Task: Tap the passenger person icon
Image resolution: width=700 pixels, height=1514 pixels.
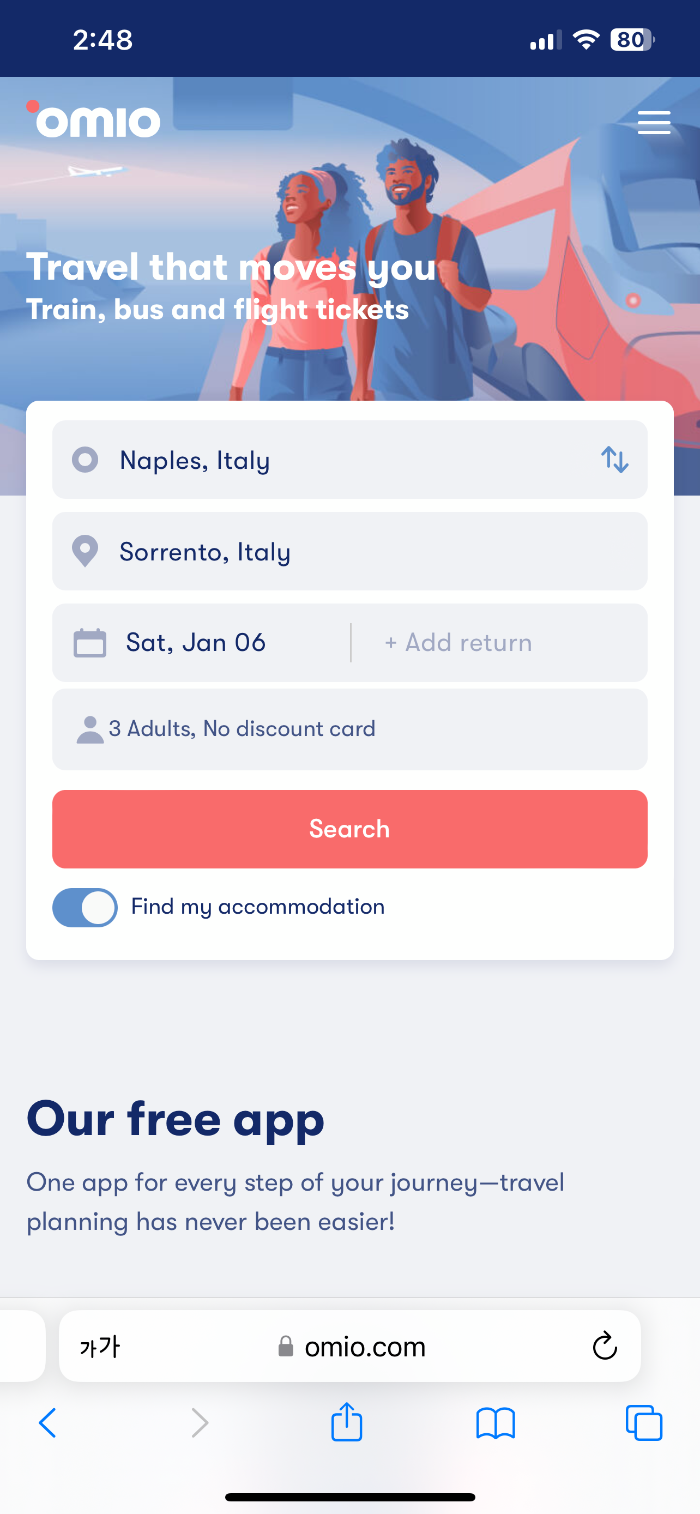Action: coord(90,730)
